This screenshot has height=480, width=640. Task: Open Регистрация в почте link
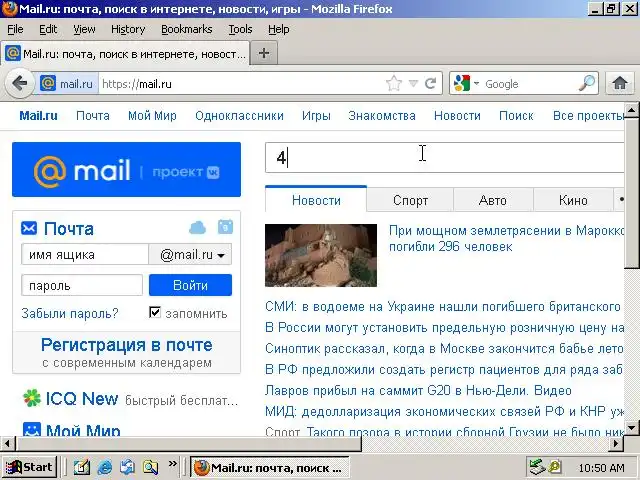pyautogui.click(x=127, y=345)
